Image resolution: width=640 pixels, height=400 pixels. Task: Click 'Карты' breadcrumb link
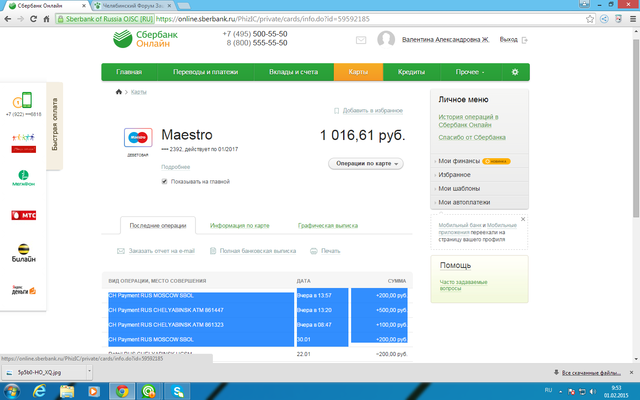pos(139,92)
